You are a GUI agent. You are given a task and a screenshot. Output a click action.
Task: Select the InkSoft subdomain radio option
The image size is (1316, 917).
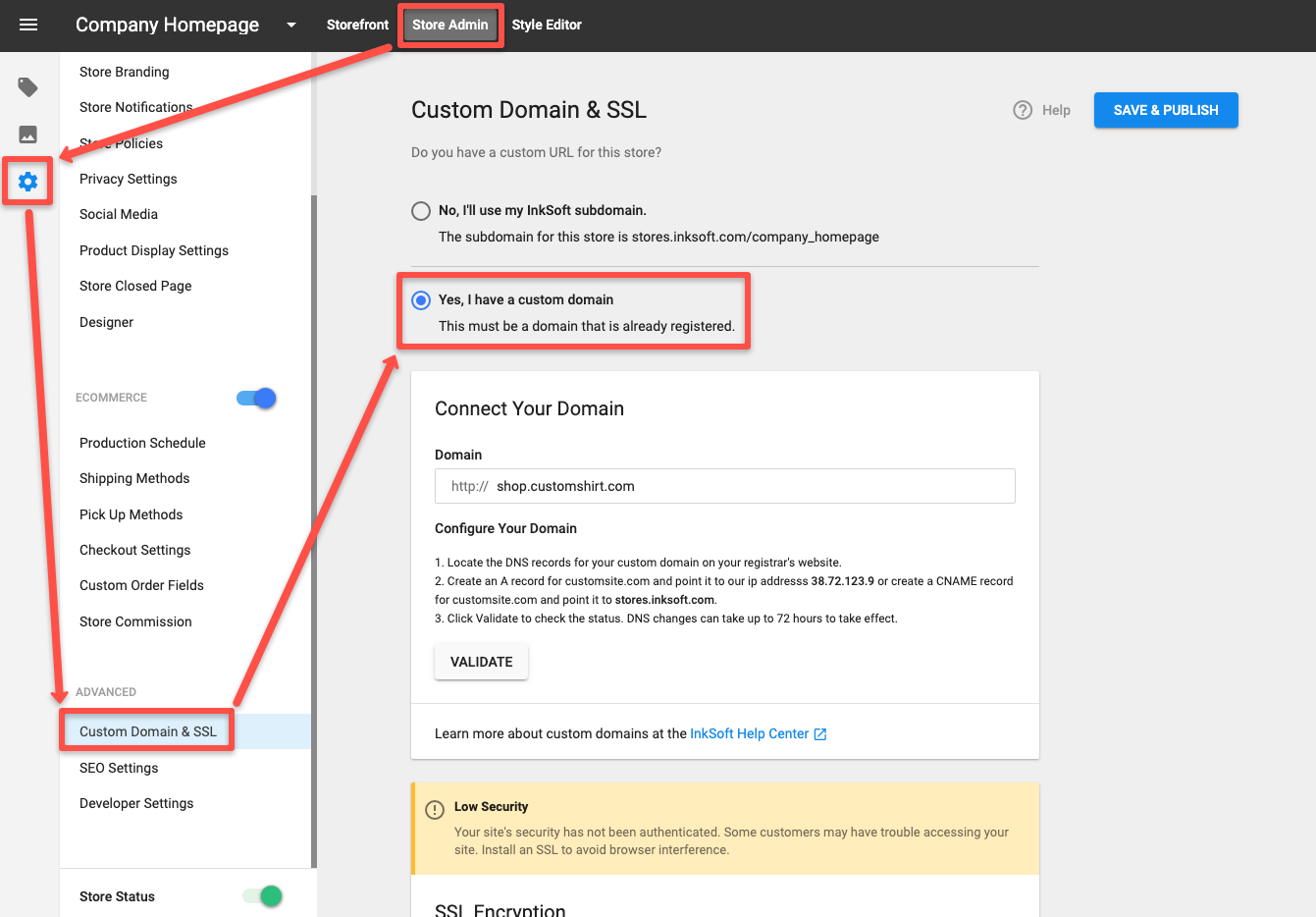[421, 211]
